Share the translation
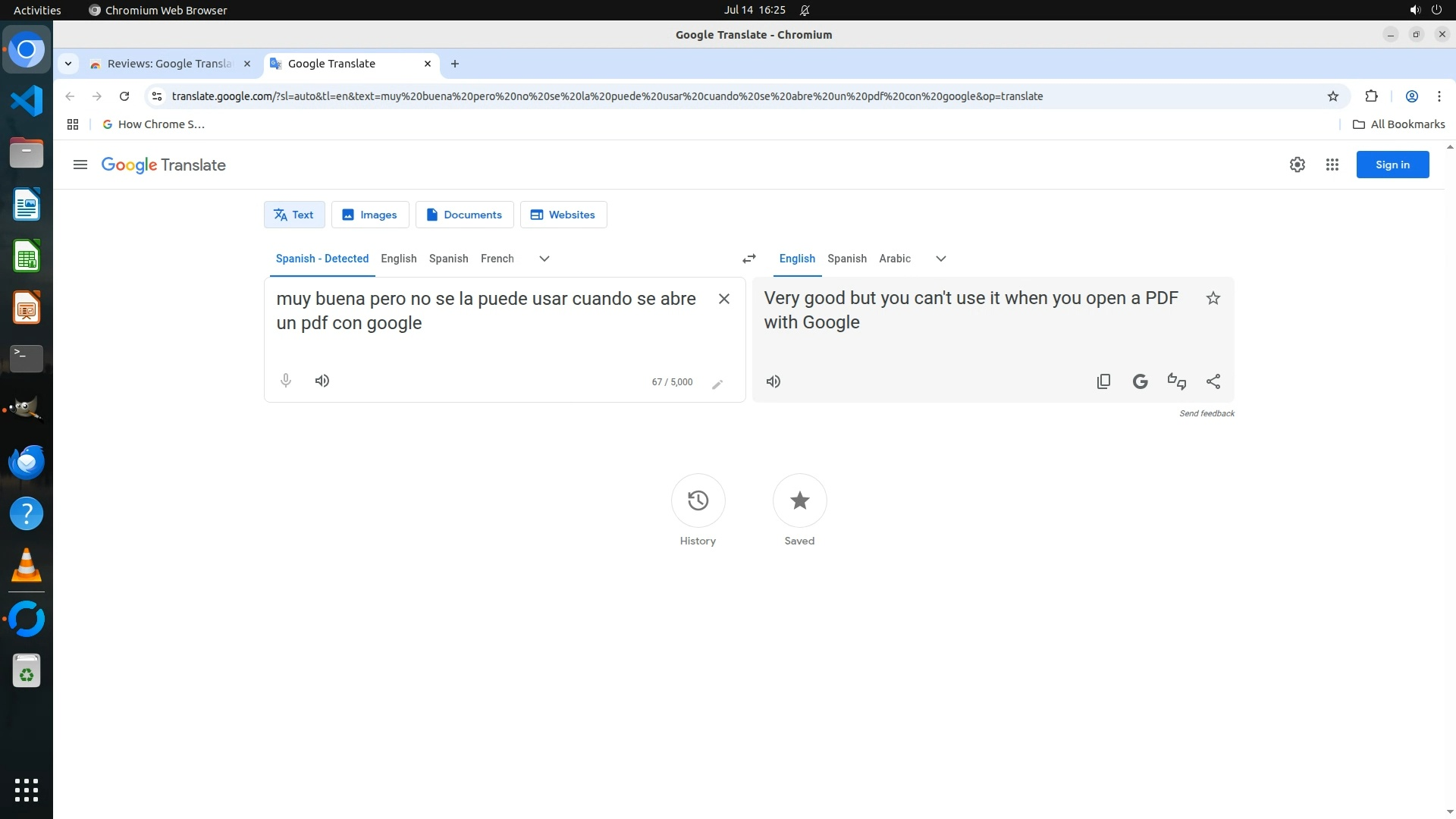Image resolution: width=1456 pixels, height=819 pixels. tap(1213, 381)
